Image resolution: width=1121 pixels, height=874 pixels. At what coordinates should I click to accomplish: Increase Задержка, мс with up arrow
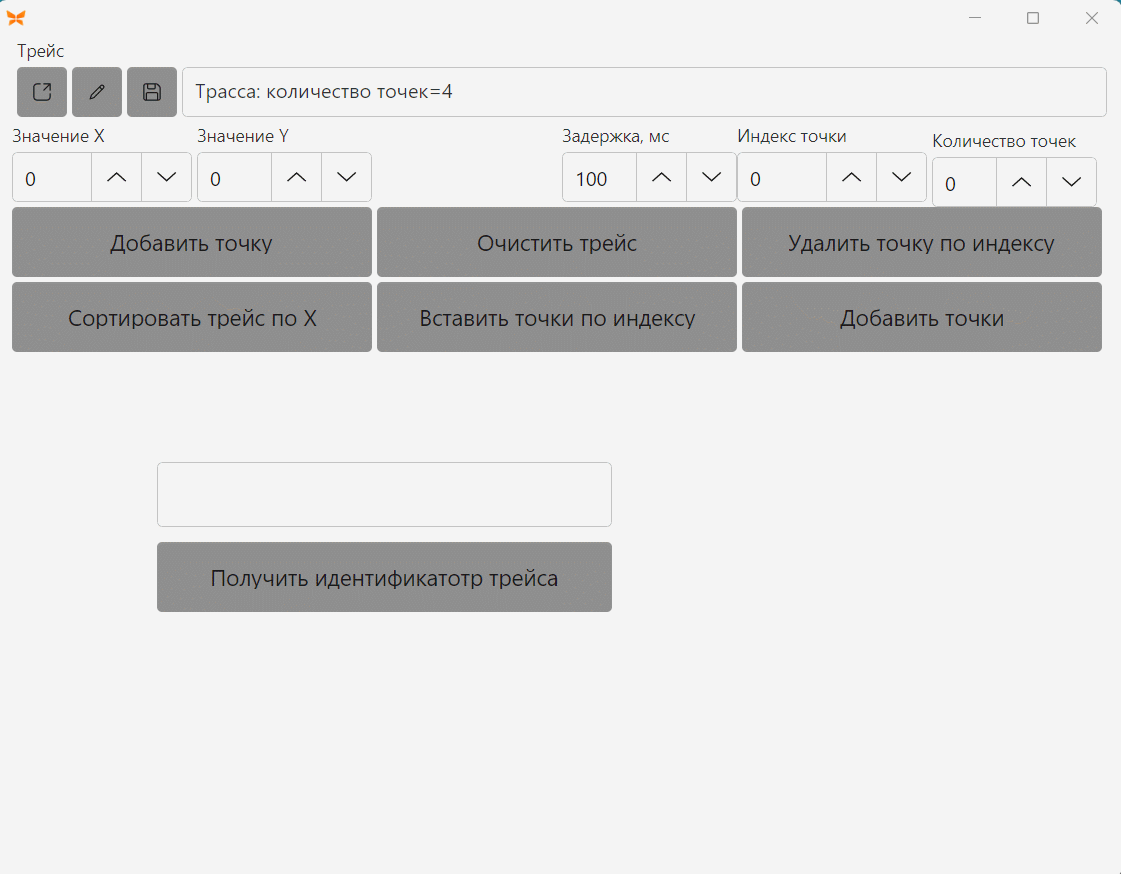(x=662, y=177)
